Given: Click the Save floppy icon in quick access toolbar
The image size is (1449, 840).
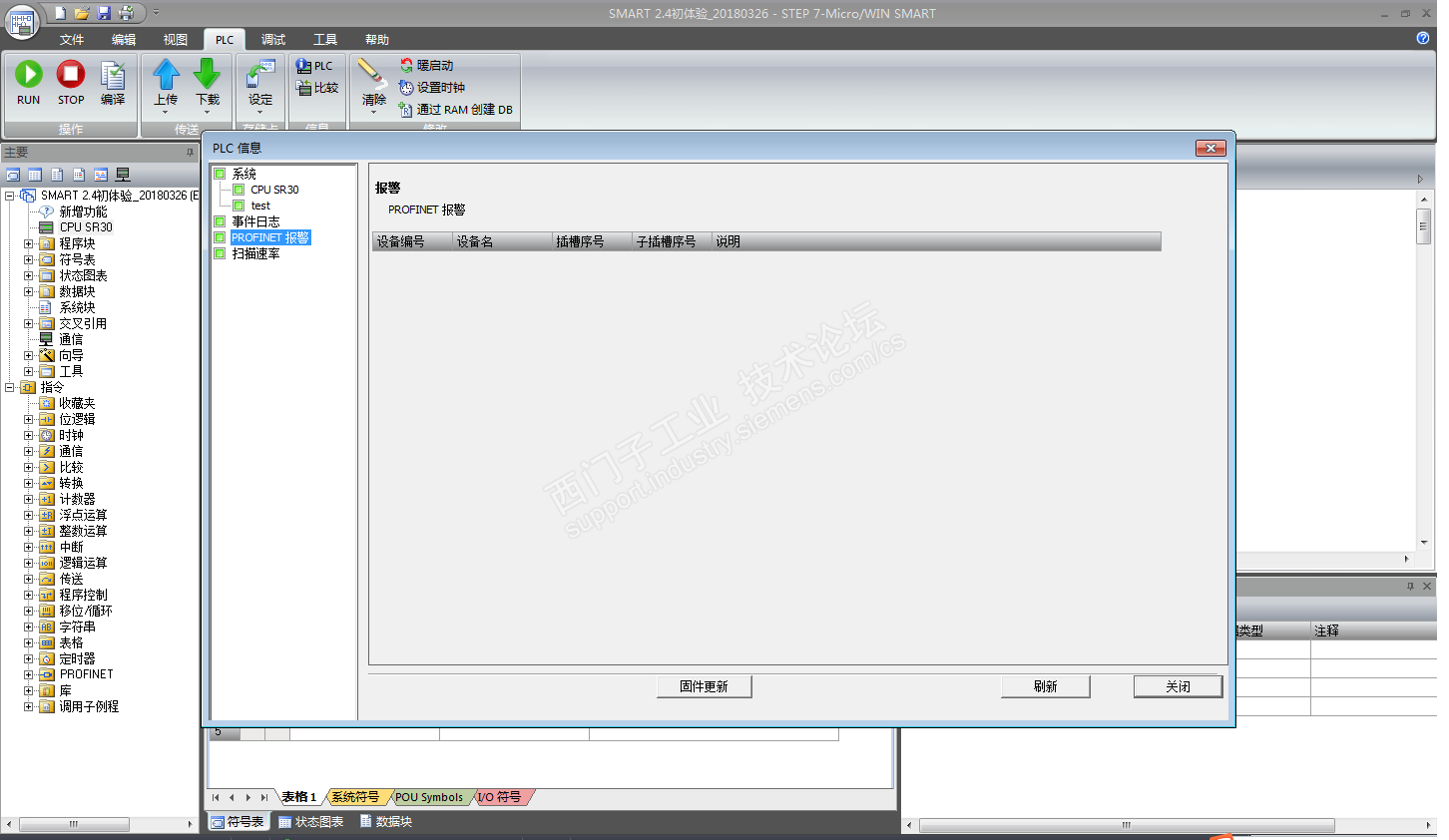Looking at the screenshot, I should pos(104,13).
